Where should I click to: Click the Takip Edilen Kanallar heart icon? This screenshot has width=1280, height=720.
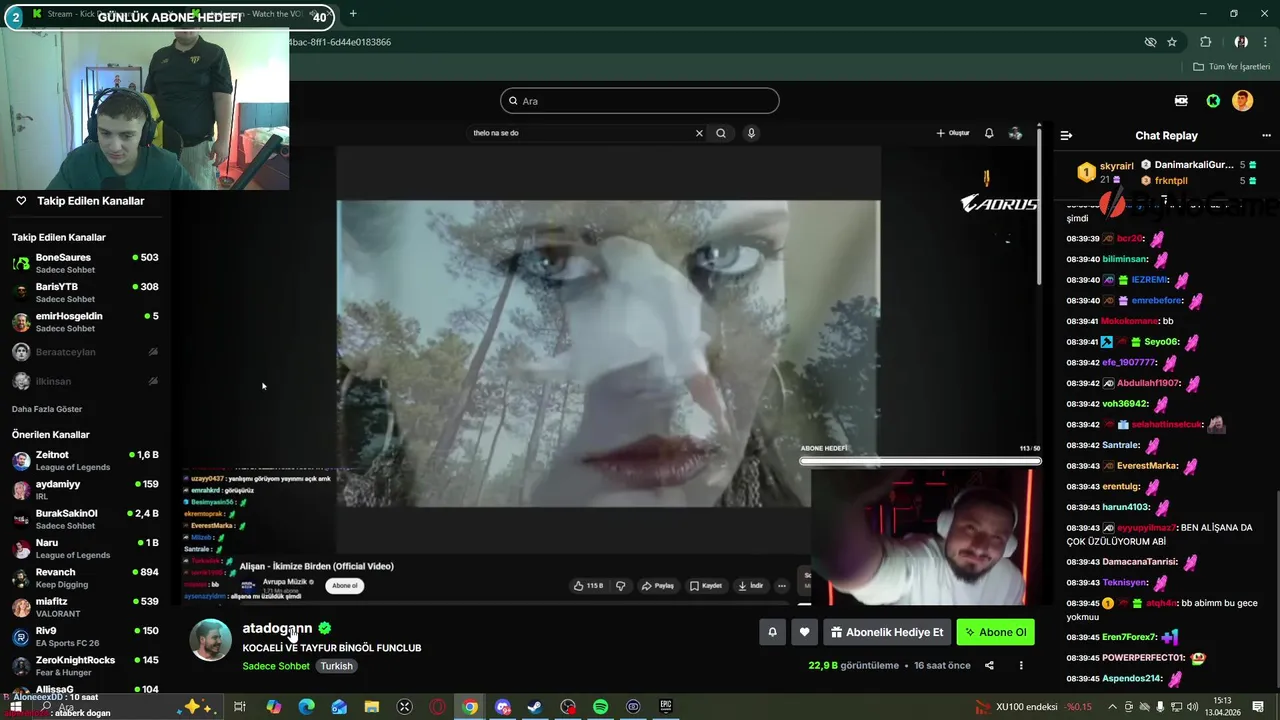[21, 201]
